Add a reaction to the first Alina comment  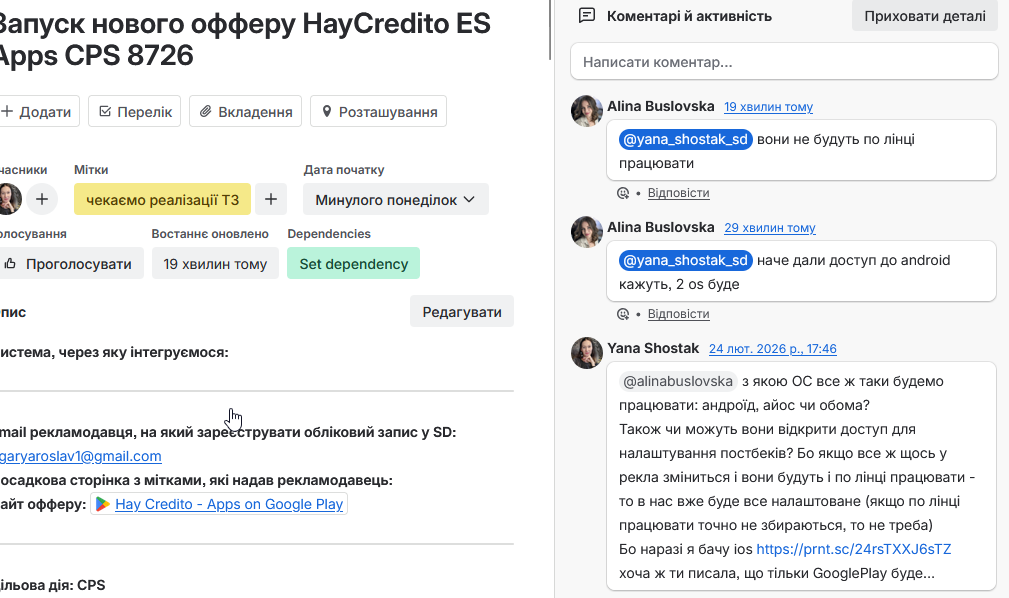pos(623,193)
